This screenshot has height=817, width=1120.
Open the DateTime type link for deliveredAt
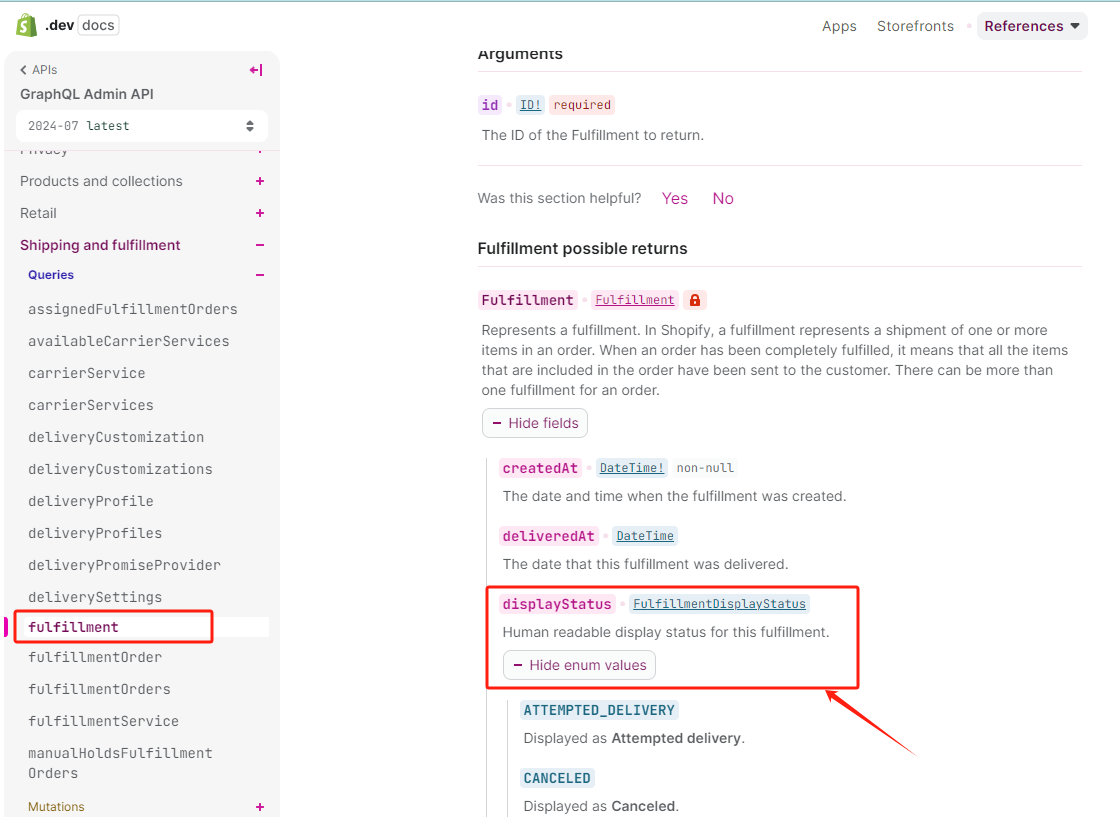click(x=645, y=536)
